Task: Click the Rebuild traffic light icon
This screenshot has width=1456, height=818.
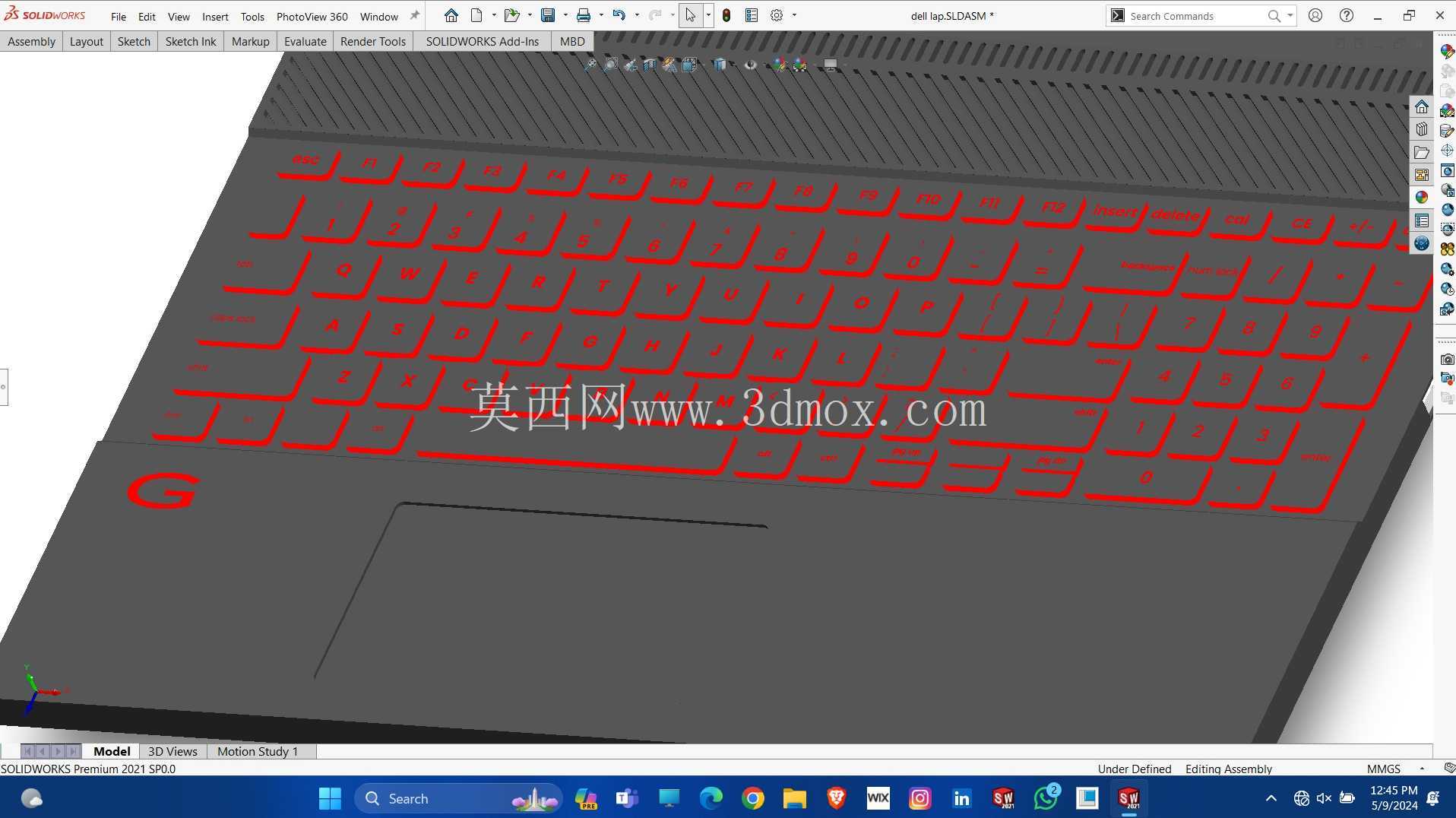Action: (x=726, y=15)
